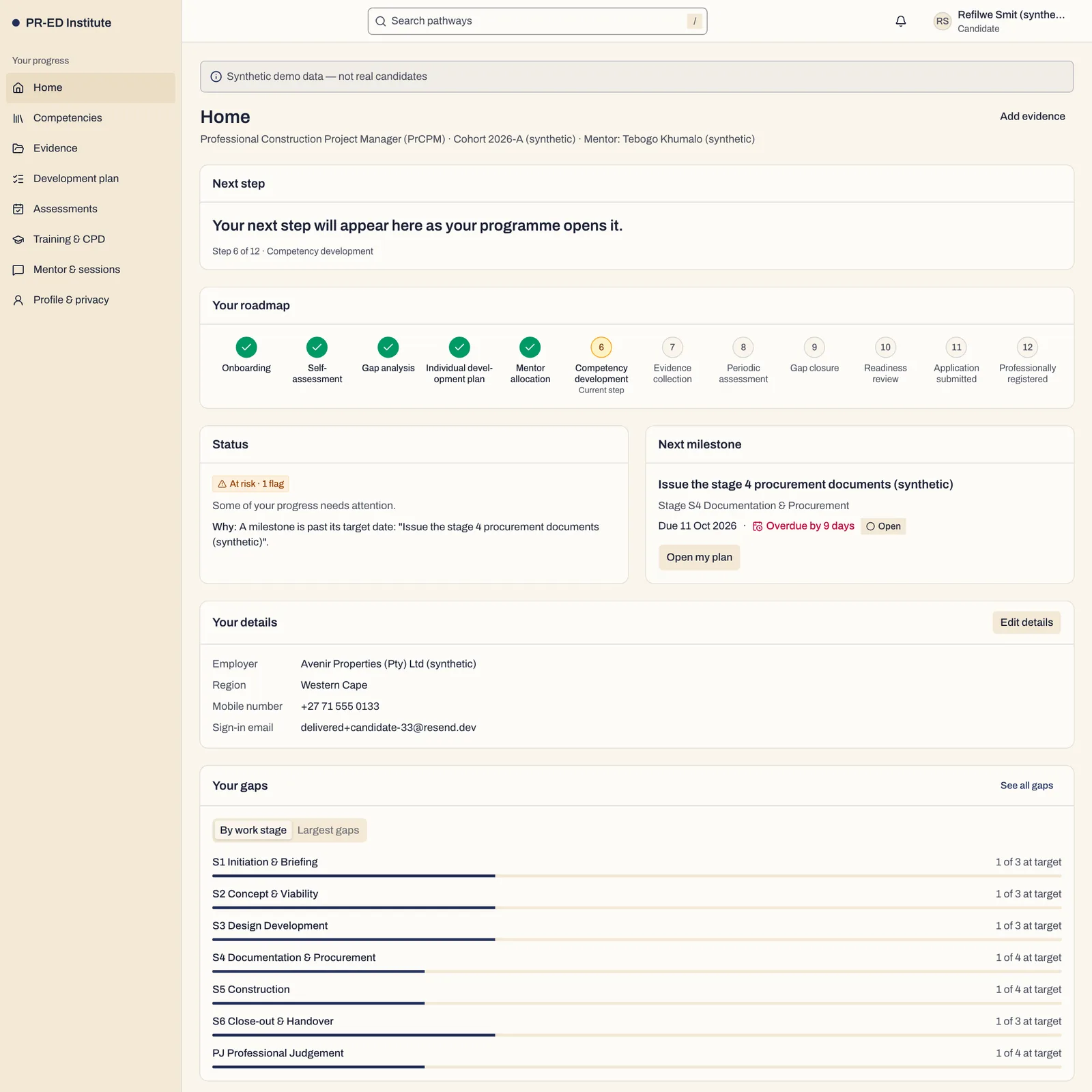Click S1 Initiation & Briefing progress bar
The image size is (1092, 1092).
(x=637, y=876)
